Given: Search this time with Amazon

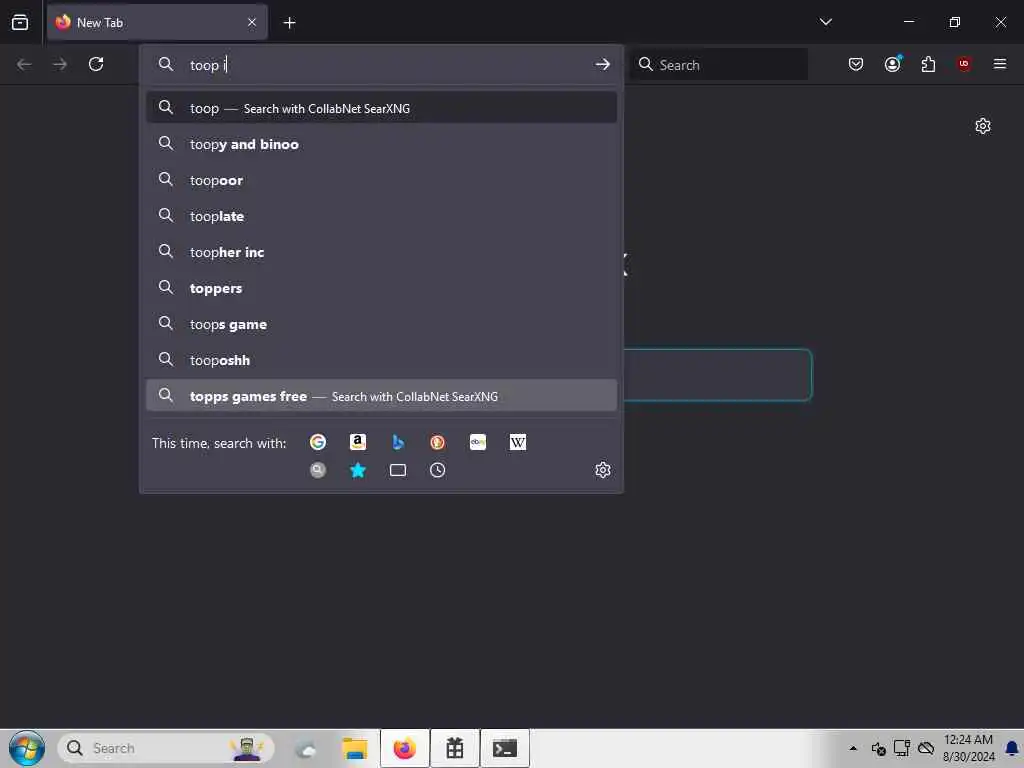Looking at the screenshot, I should pos(357,442).
